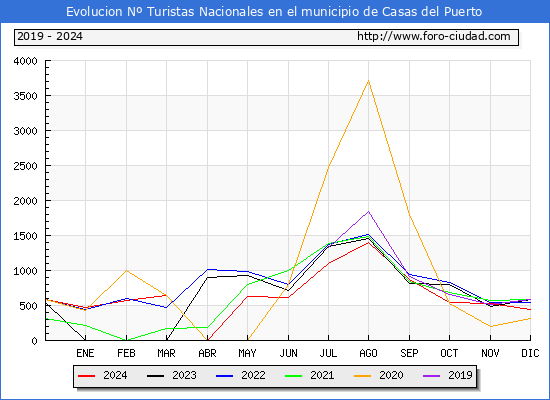This screenshot has height=400, width=550.
Task: Click the legend label '2019'
Action: pyautogui.click(x=460, y=375)
